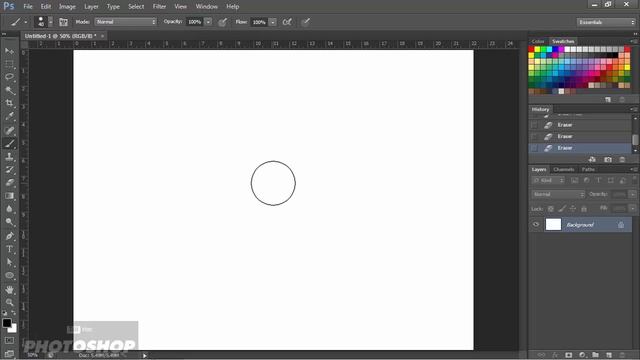Open the File menu
The height and width of the screenshot is (360, 640).
[x=28, y=7]
